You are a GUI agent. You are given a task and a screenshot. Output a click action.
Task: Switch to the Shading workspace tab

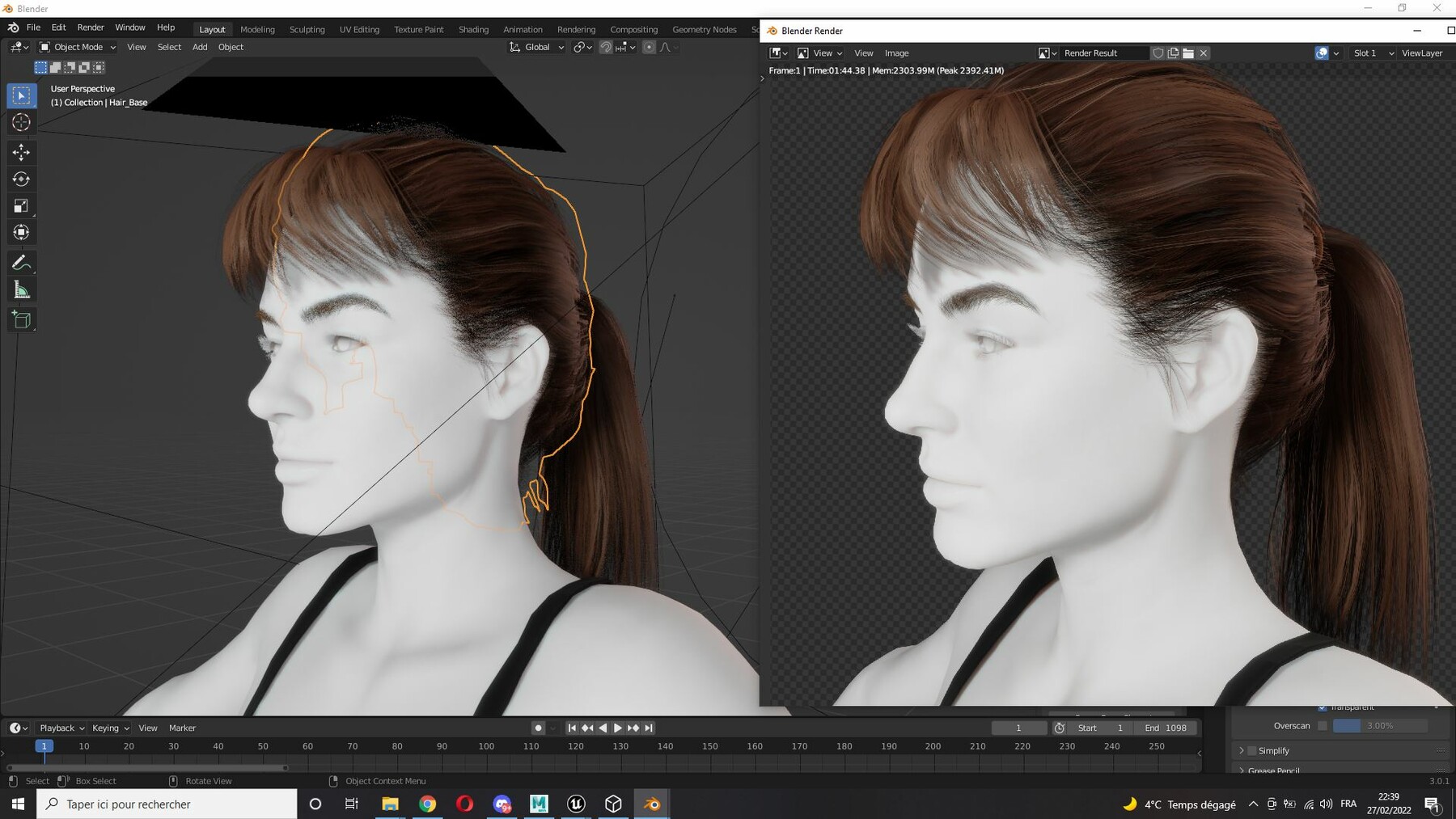(x=473, y=29)
